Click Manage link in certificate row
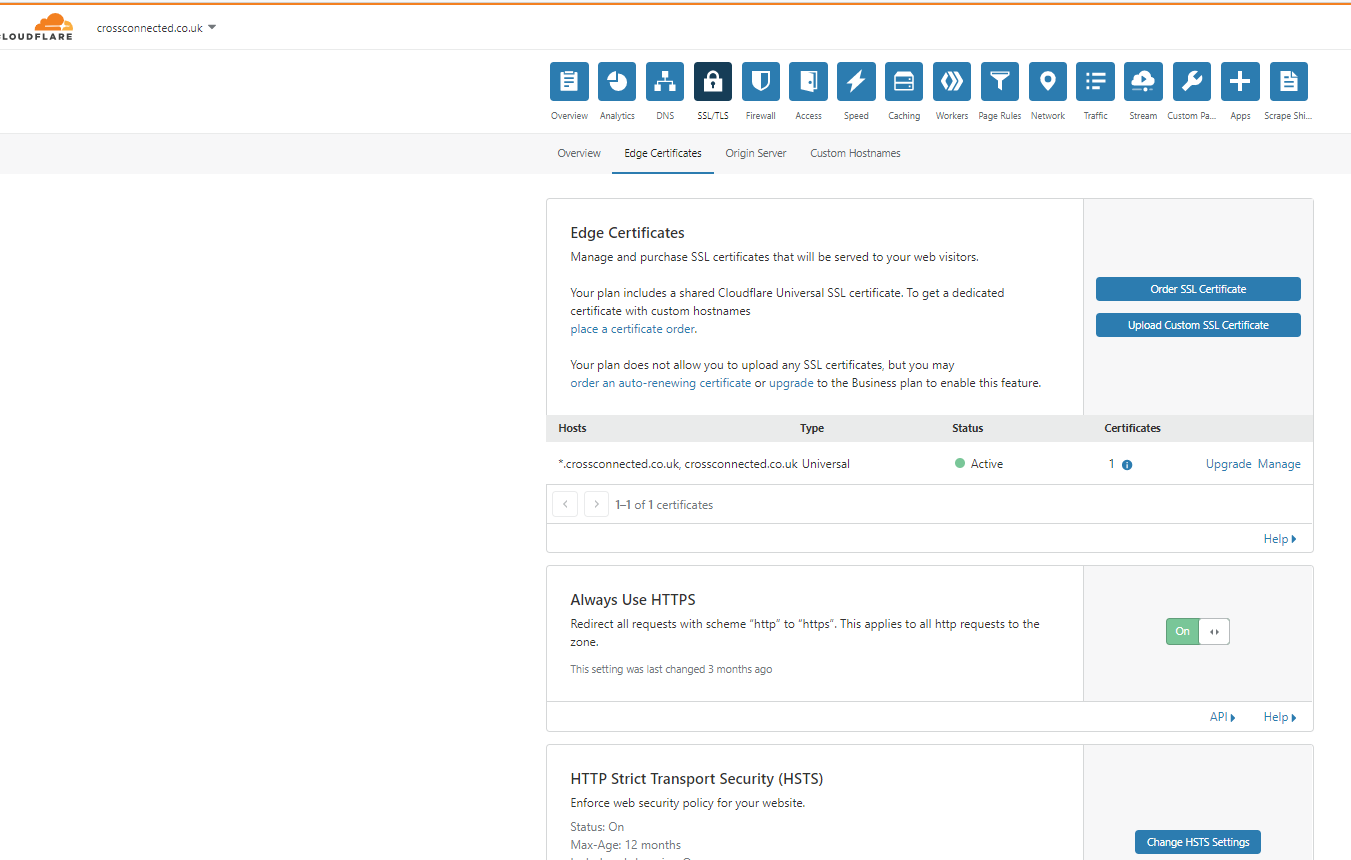This screenshot has width=1351, height=860. point(1279,464)
